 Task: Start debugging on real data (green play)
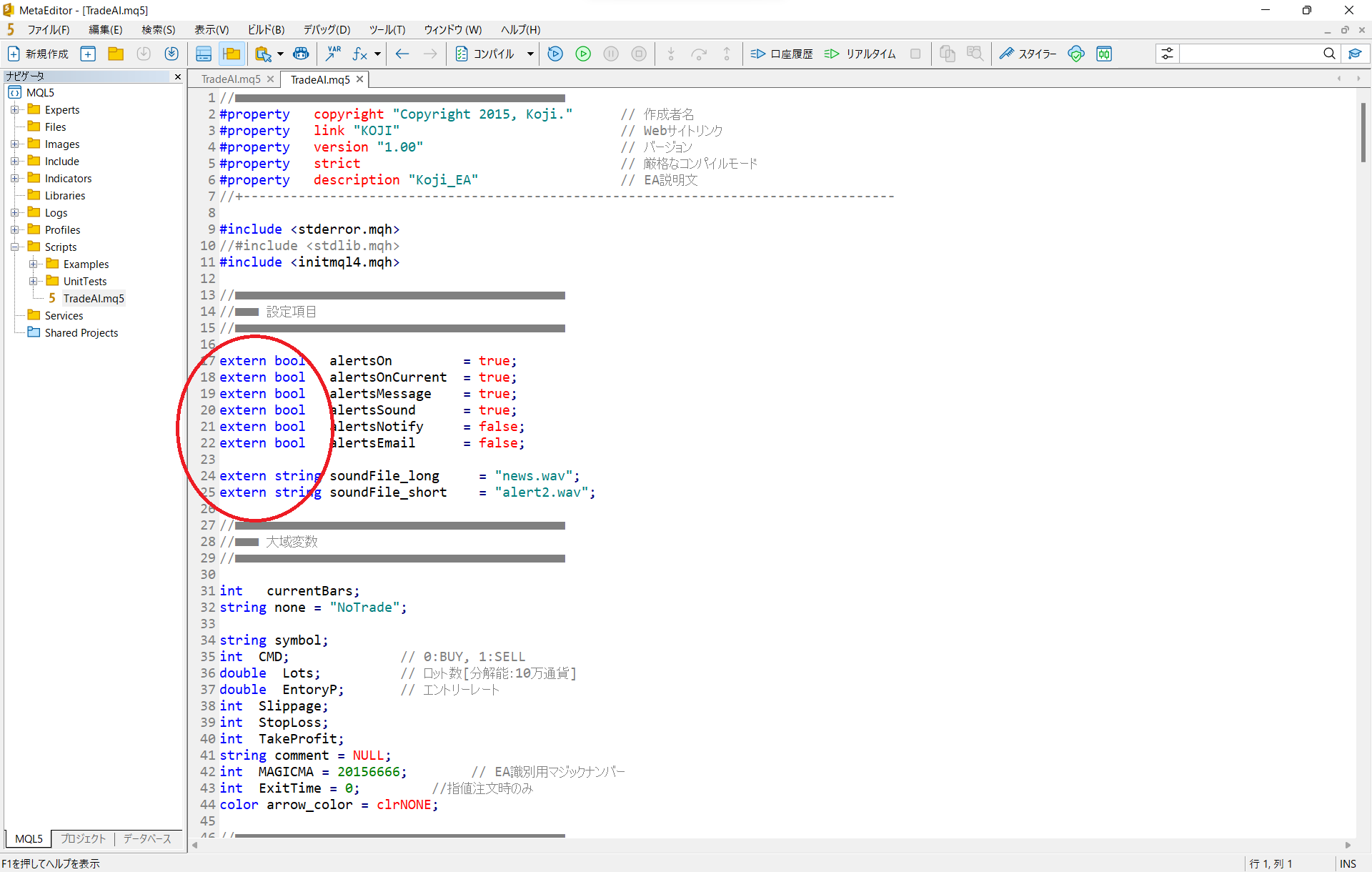pyautogui.click(x=583, y=54)
